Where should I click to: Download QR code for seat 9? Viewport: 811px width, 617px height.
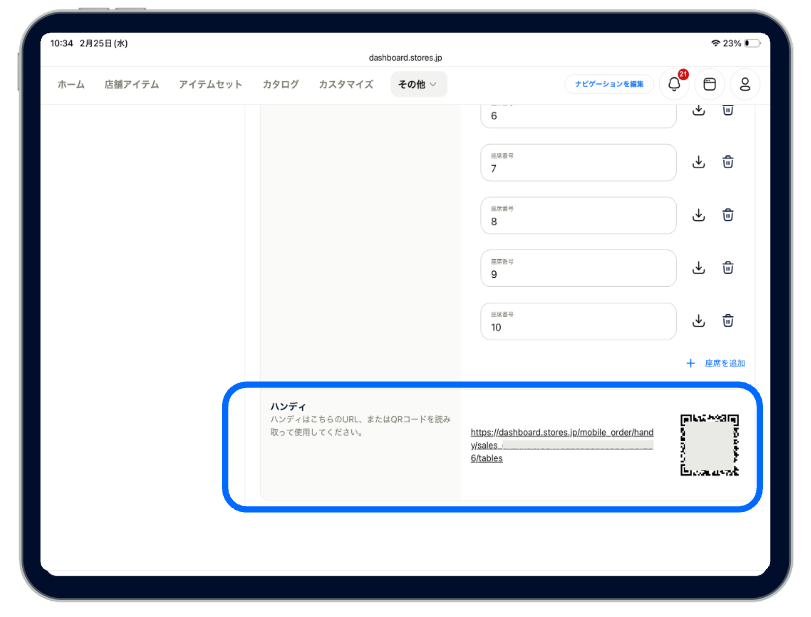coord(699,268)
